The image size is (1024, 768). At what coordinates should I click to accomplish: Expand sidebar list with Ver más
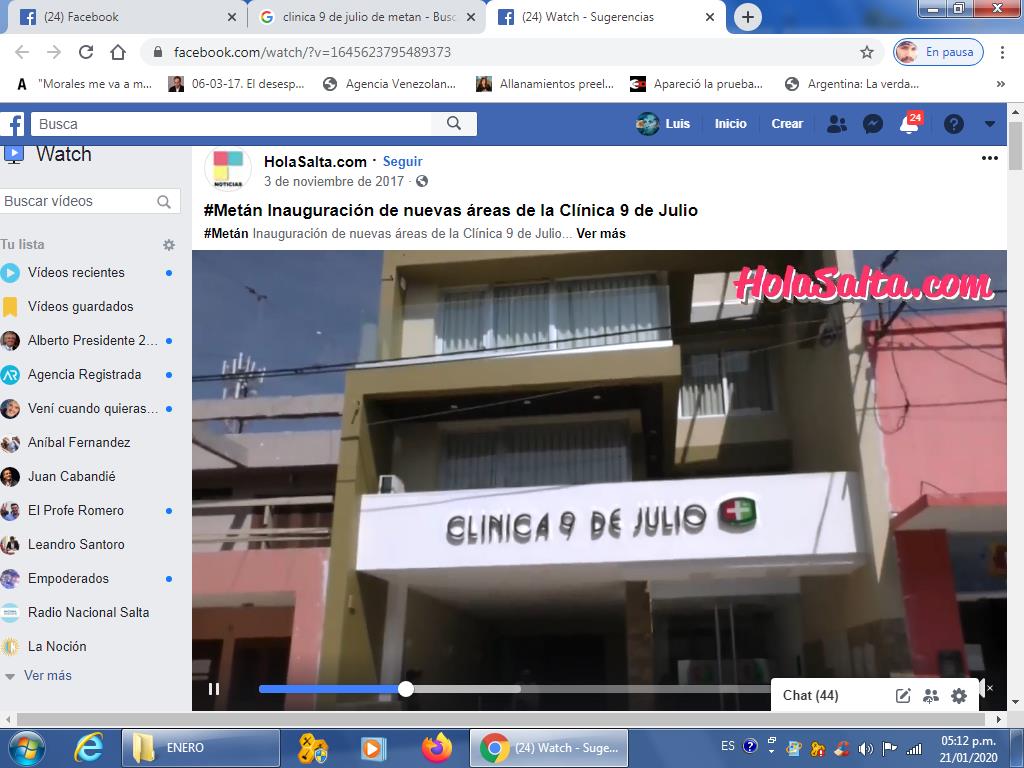click(47, 675)
